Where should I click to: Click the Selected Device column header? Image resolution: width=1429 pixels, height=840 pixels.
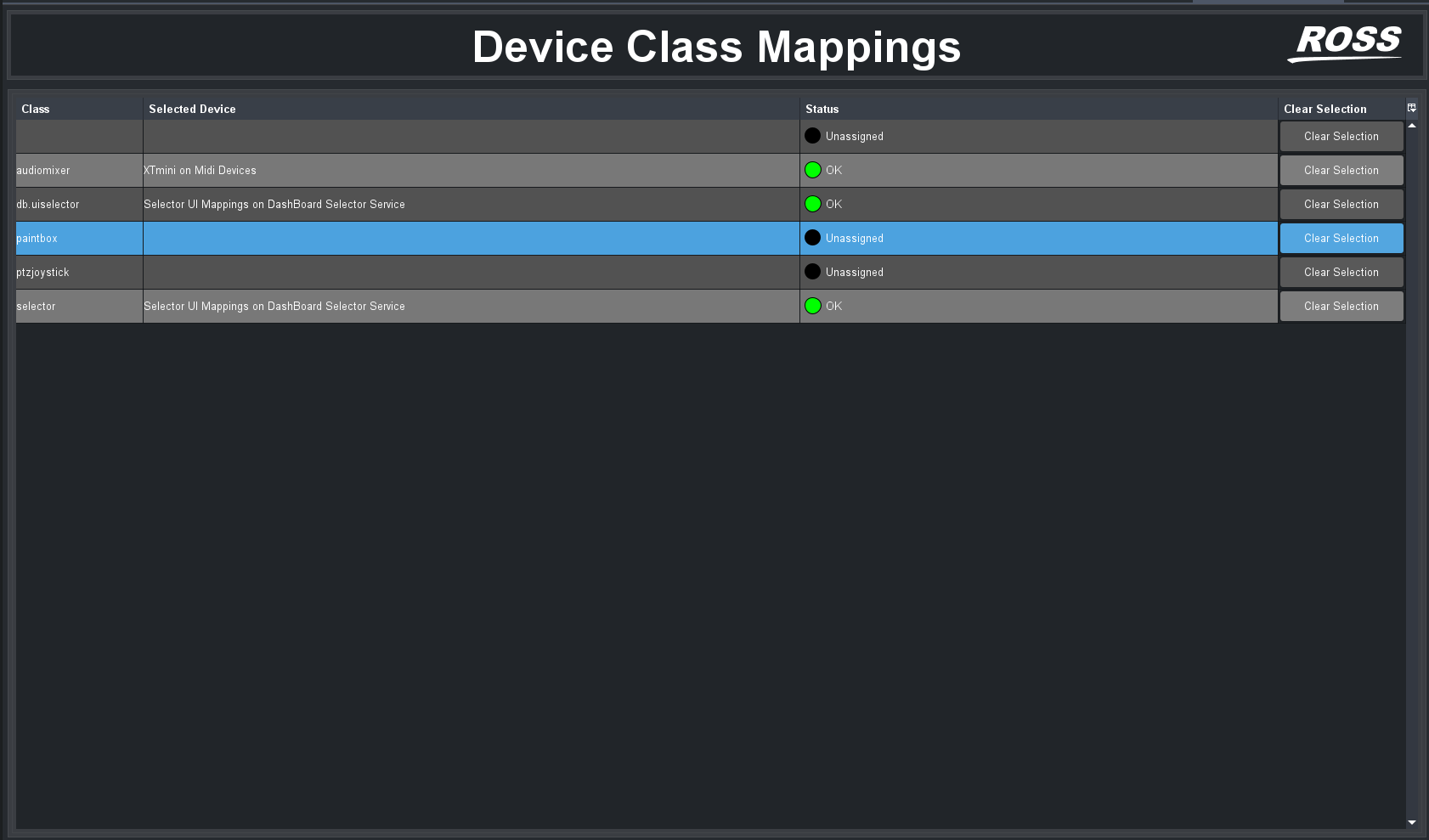192,109
